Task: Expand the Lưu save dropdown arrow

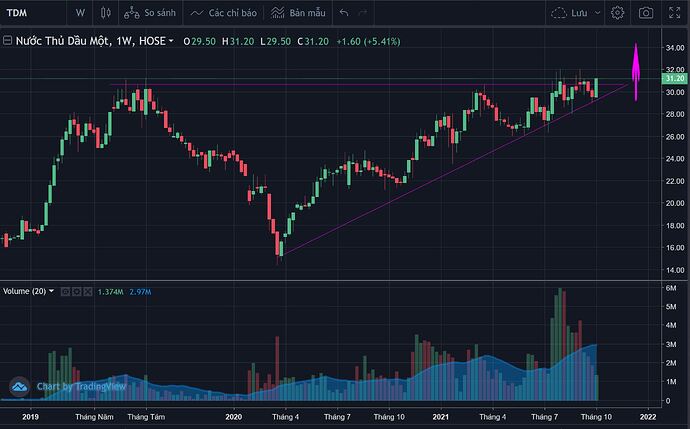Action: (598, 13)
